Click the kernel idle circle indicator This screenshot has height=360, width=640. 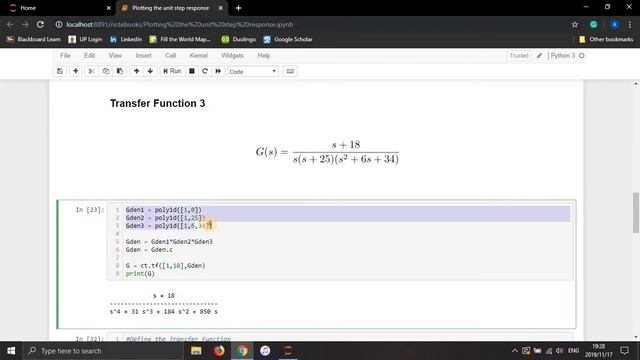582,56
